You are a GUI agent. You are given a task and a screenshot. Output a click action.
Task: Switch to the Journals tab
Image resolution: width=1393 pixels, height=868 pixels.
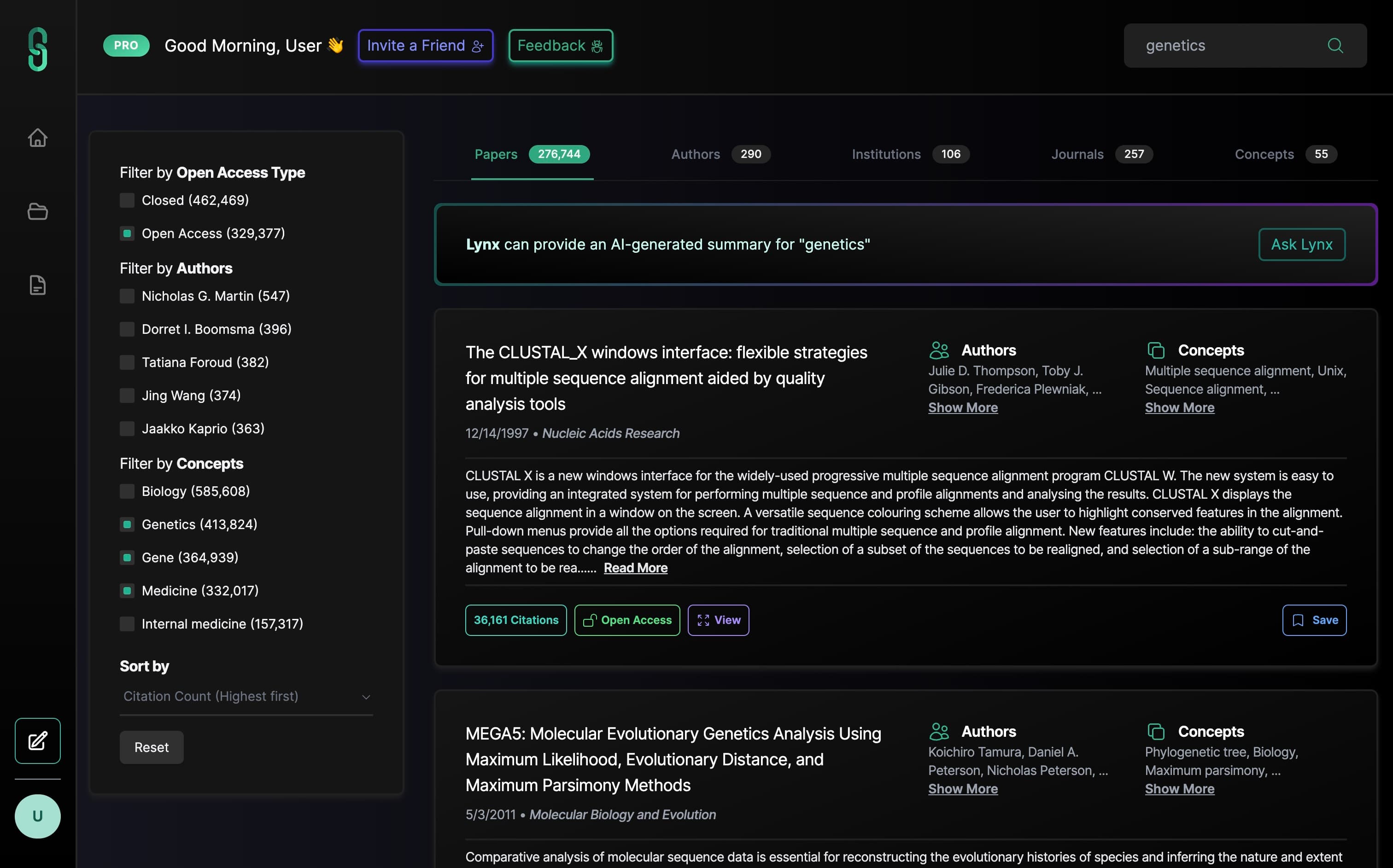pos(1101,154)
